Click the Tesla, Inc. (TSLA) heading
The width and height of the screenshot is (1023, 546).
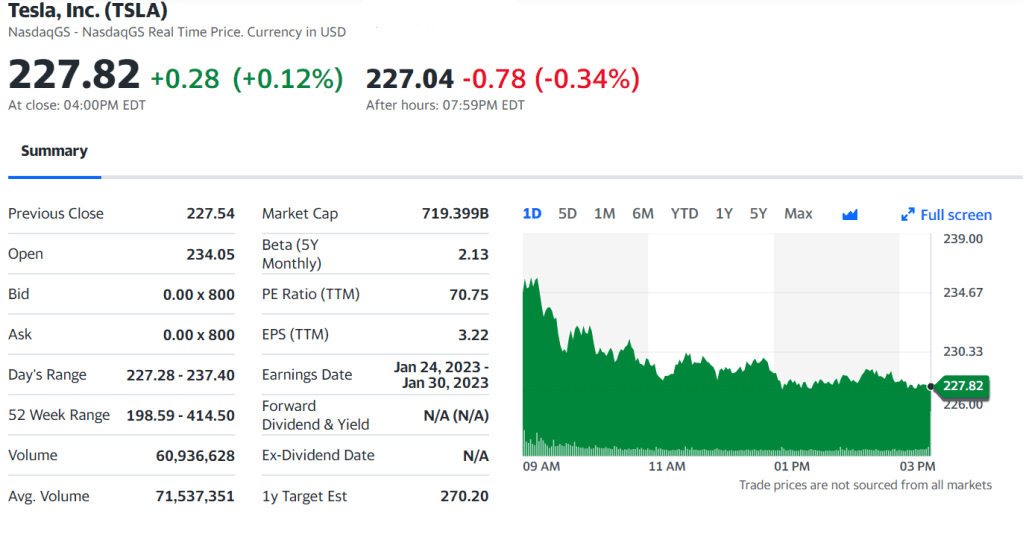(x=88, y=11)
